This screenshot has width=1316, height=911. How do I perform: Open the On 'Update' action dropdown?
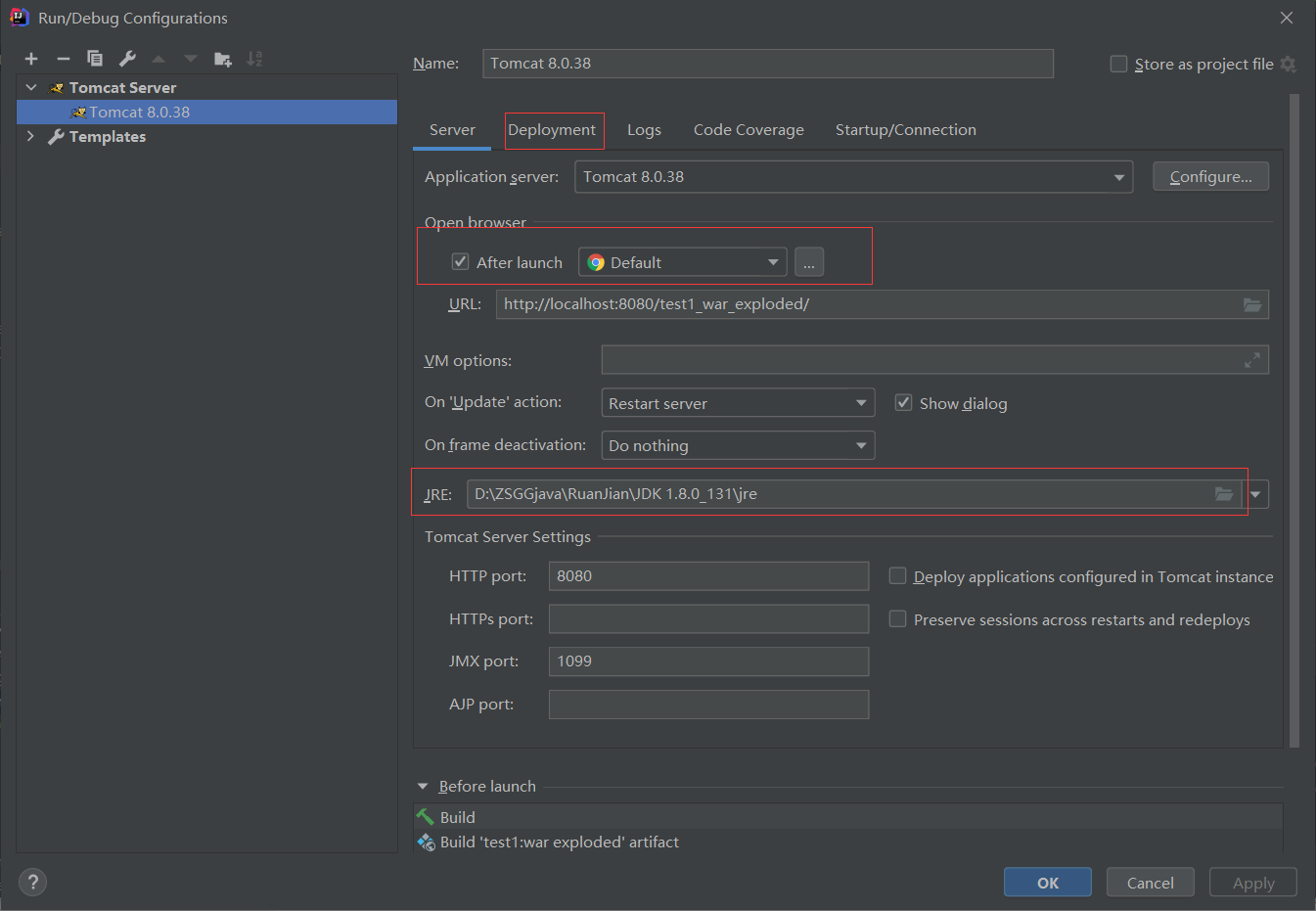[x=737, y=403]
